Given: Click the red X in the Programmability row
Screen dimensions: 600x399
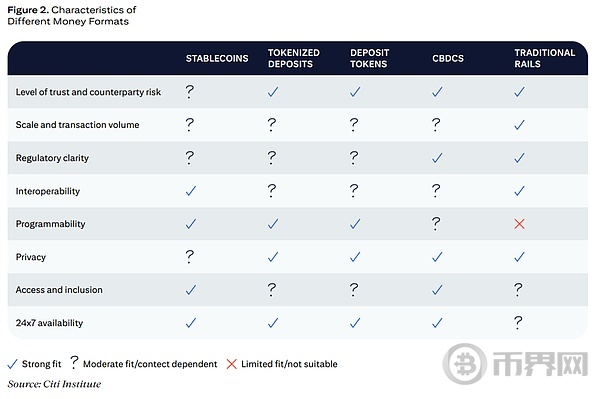Looking at the screenshot, I should (519, 224).
